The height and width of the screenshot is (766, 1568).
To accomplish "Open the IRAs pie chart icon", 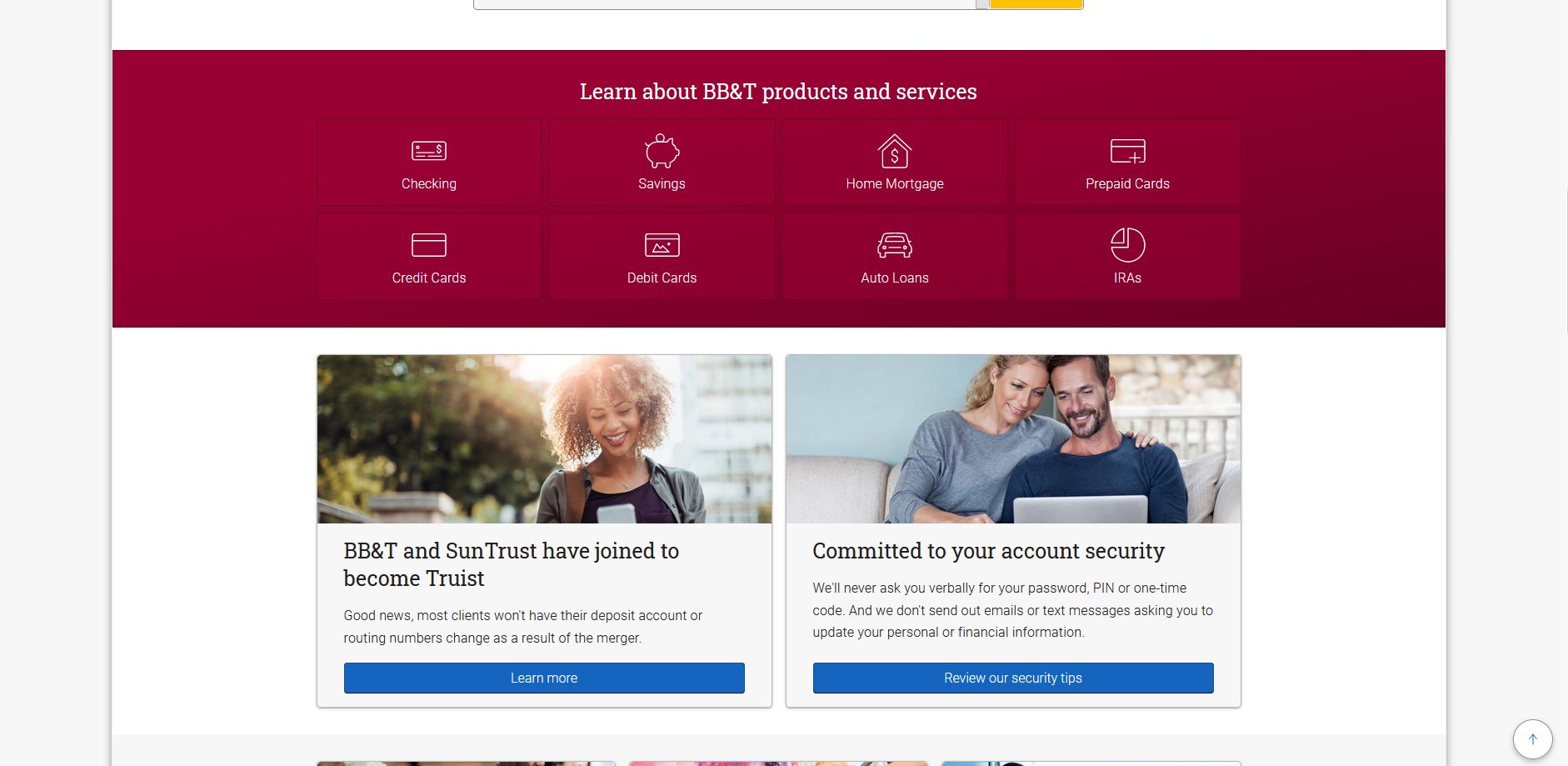I will (1127, 245).
